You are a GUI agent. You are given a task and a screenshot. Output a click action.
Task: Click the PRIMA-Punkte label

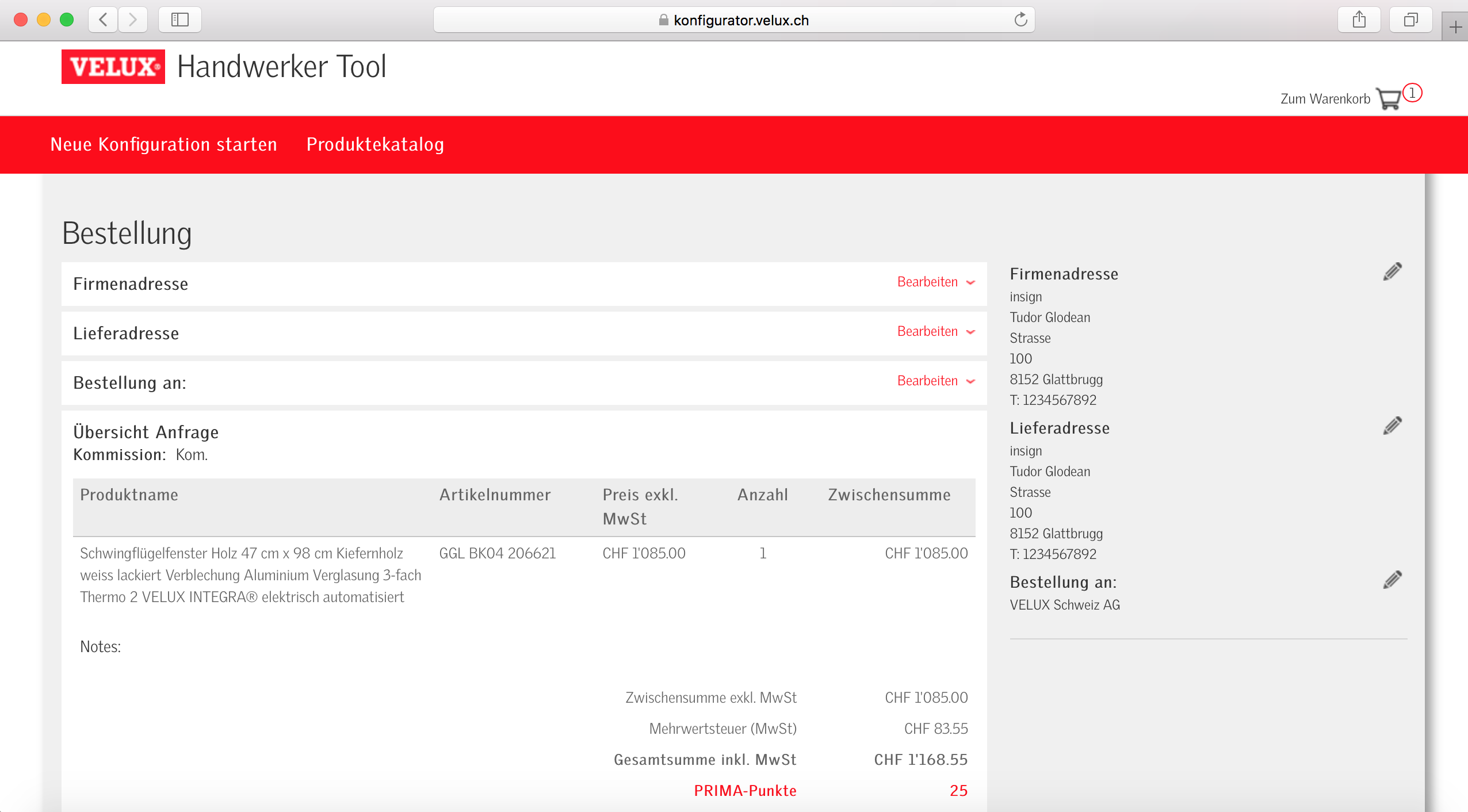(x=745, y=791)
